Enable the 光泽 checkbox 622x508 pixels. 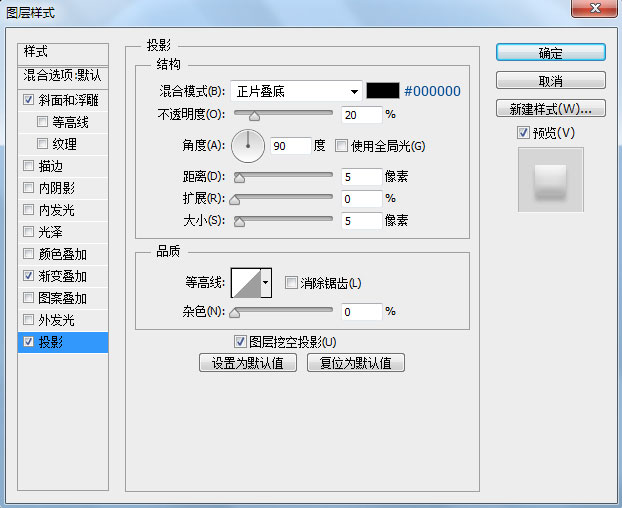point(29,231)
